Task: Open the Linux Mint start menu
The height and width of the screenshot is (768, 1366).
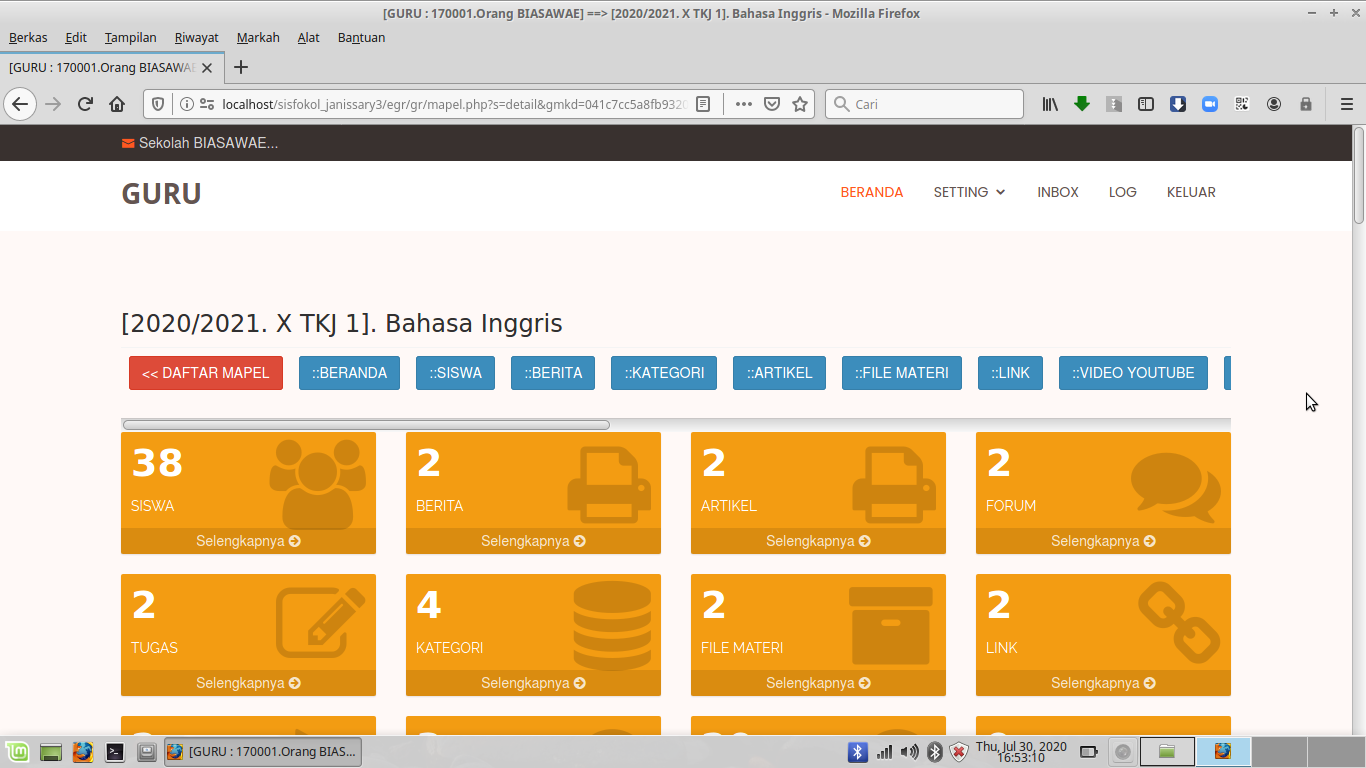Action: coord(17,751)
